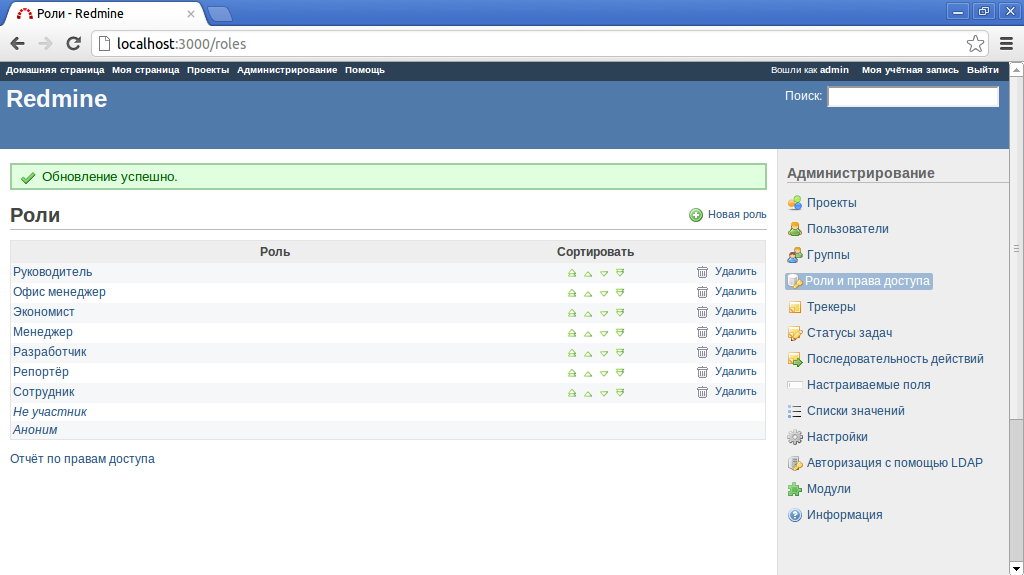Delete the Сотрудник role
1024x575 pixels.
735,391
